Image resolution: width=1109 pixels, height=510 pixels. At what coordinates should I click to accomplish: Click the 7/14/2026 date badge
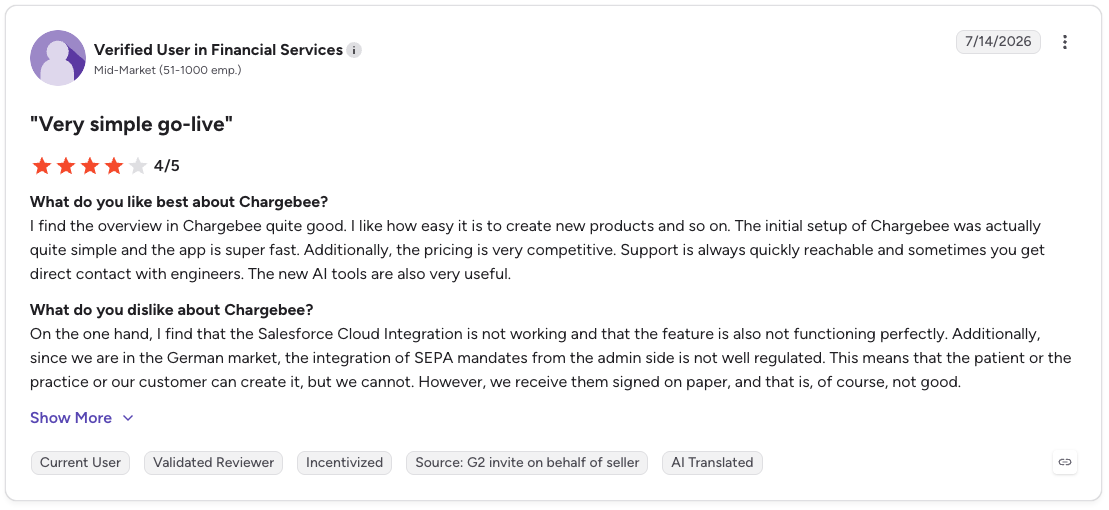pyautogui.click(x=999, y=42)
